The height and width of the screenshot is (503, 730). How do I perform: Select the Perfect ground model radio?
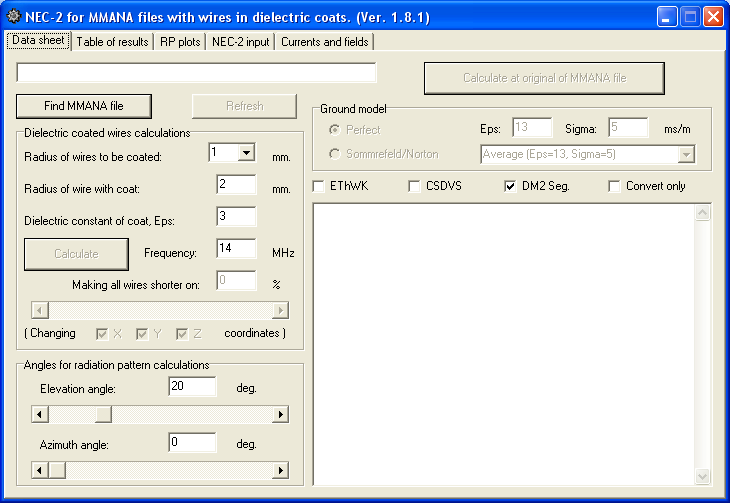(x=334, y=130)
